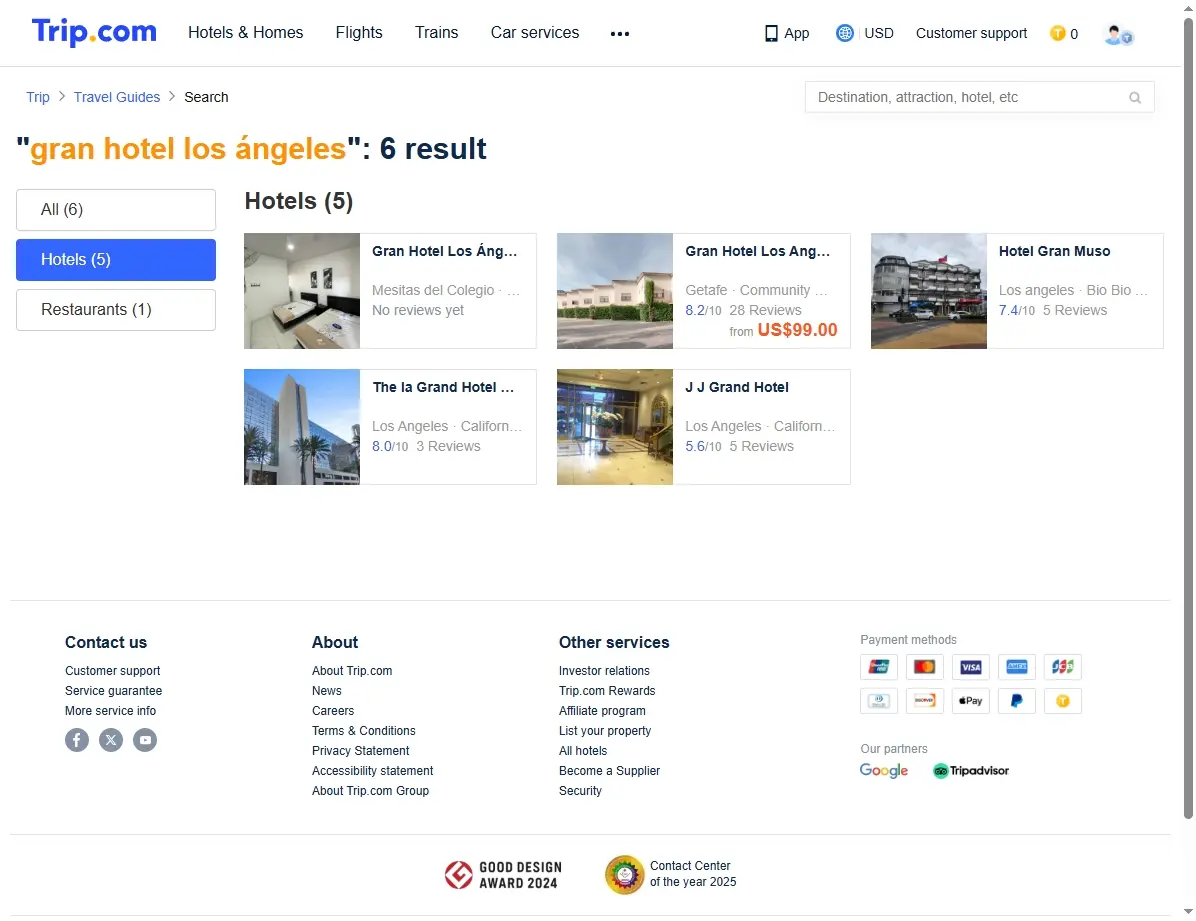
Task: Go to Trip breadcrumb link
Action: (38, 98)
